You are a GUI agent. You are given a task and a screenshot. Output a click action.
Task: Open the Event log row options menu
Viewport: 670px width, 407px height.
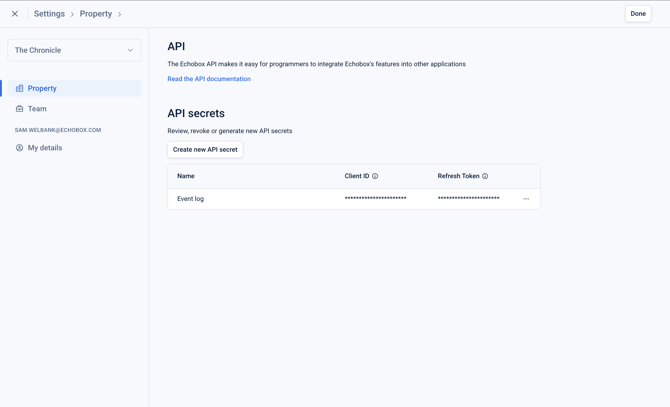[526, 199]
